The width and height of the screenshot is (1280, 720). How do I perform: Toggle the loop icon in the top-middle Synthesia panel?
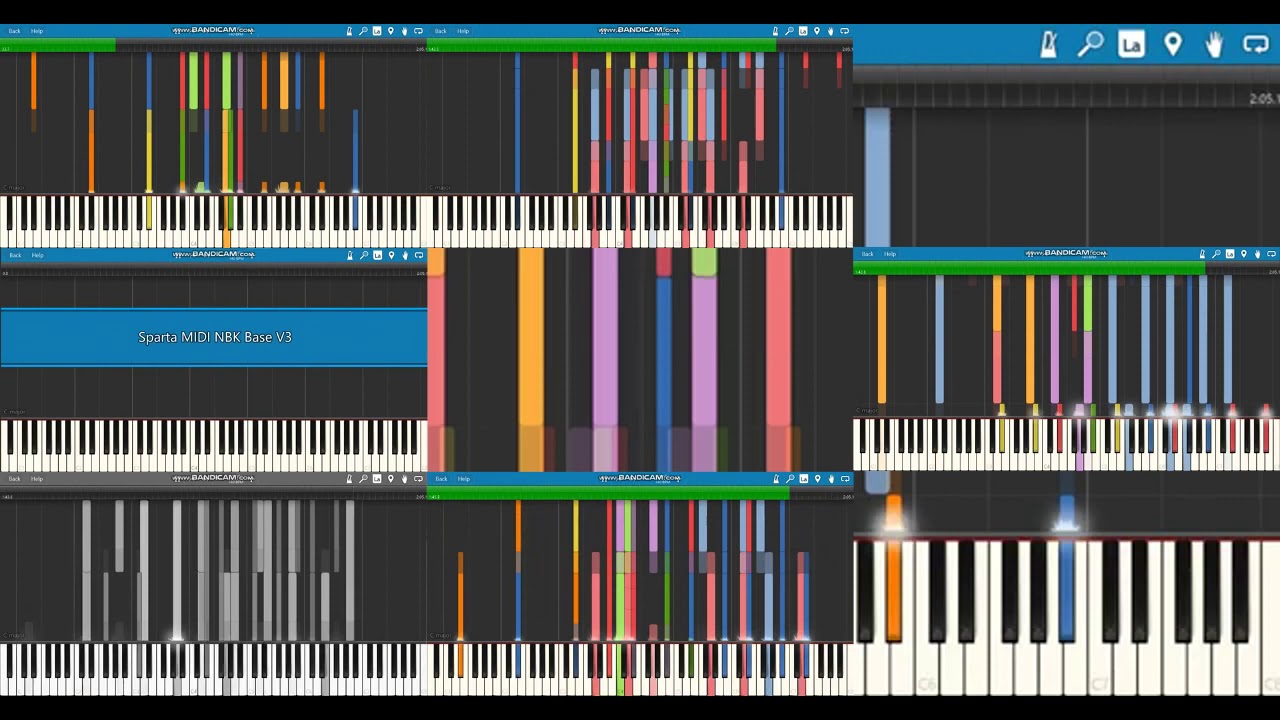tap(844, 31)
